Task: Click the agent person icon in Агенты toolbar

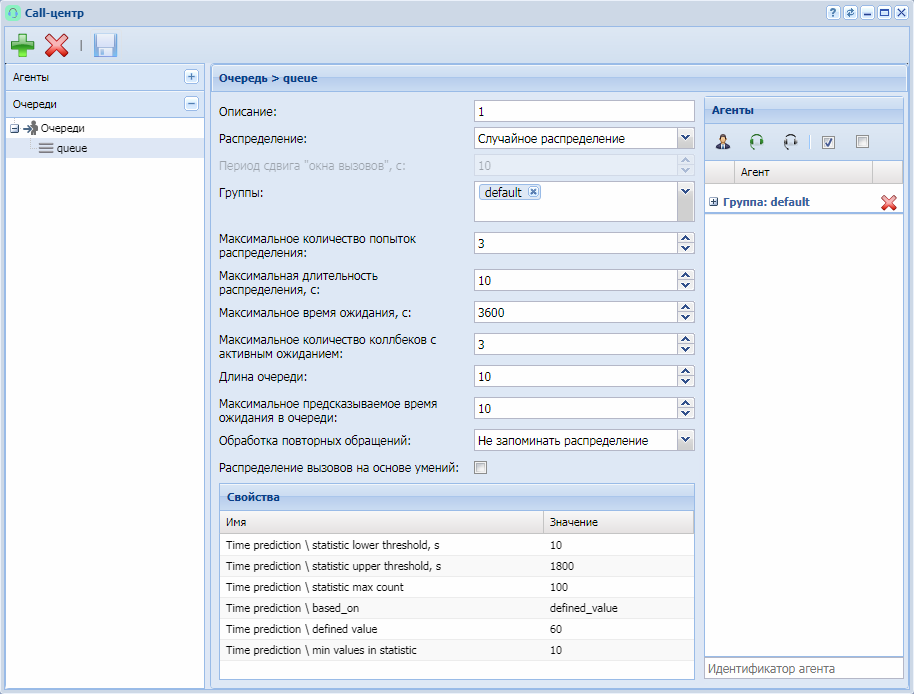Action: click(x=723, y=142)
